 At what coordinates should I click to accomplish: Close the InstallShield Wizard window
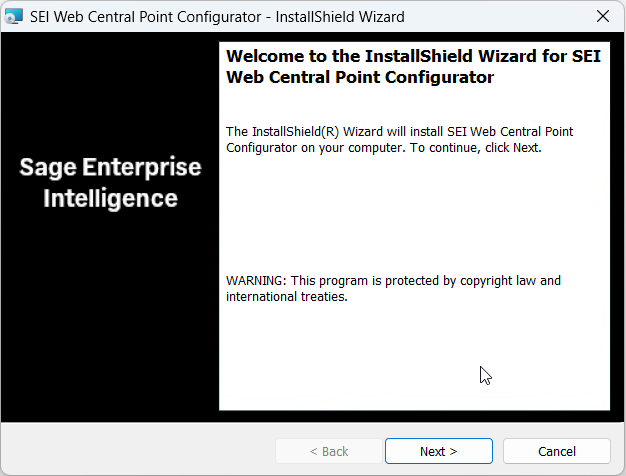(602, 17)
